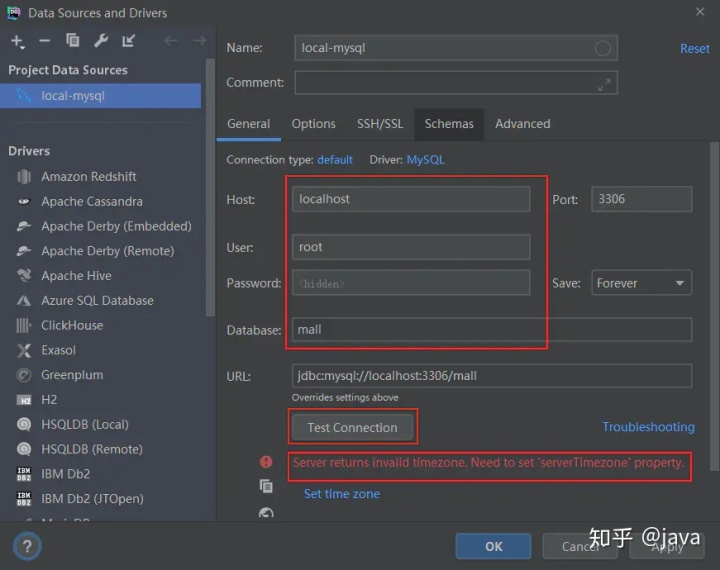720x570 pixels.
Task: Open the Save password dropdown
Action: (x=641, y=283)
